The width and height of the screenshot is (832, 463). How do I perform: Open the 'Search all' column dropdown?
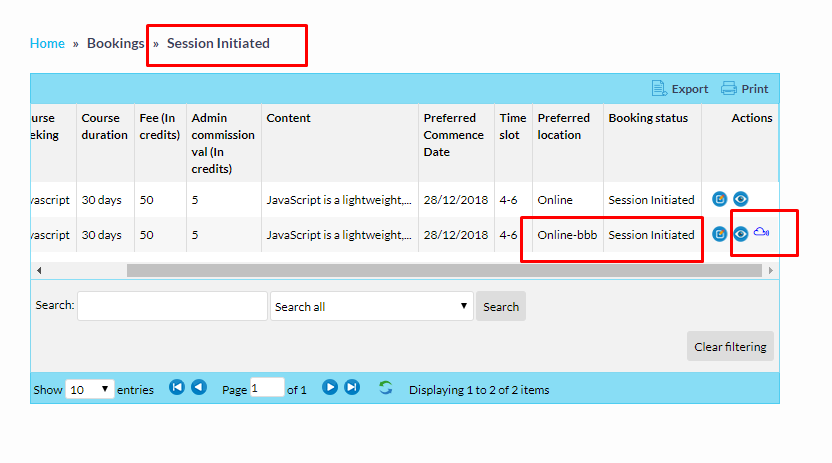[372, 307]
